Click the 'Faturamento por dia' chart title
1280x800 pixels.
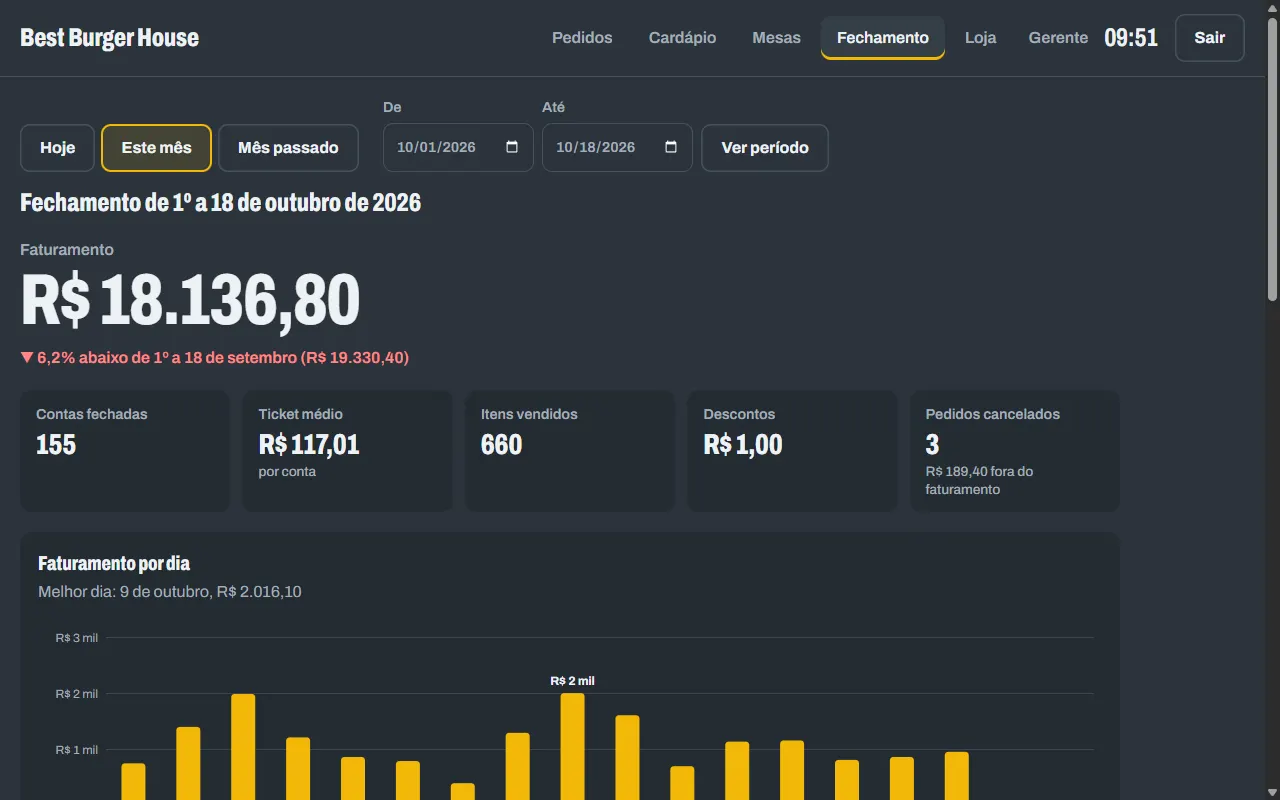(x=114, y=564)
